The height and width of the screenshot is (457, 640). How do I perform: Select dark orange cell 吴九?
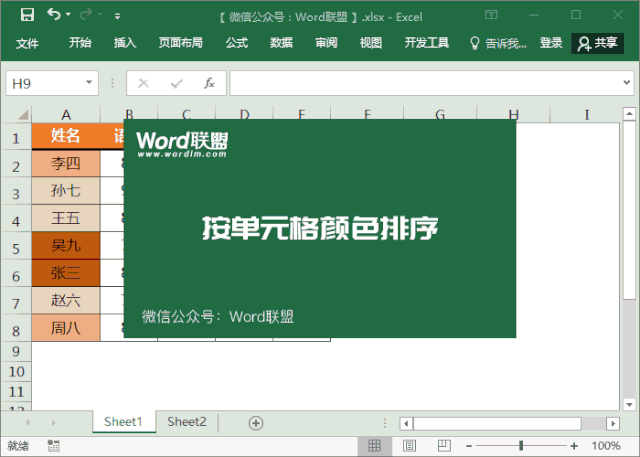[66, 246]
